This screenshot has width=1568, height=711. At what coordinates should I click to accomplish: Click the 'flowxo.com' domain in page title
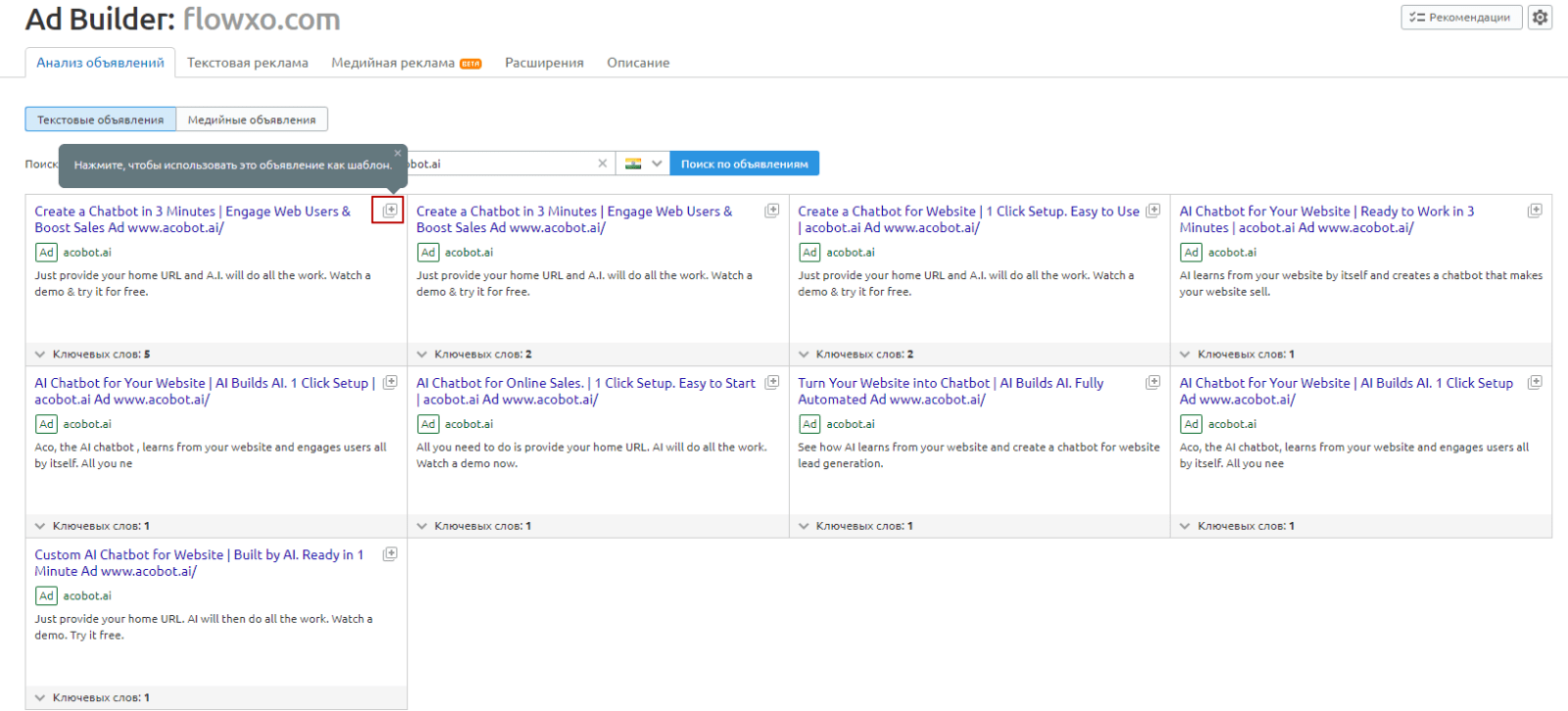(262, 19)
